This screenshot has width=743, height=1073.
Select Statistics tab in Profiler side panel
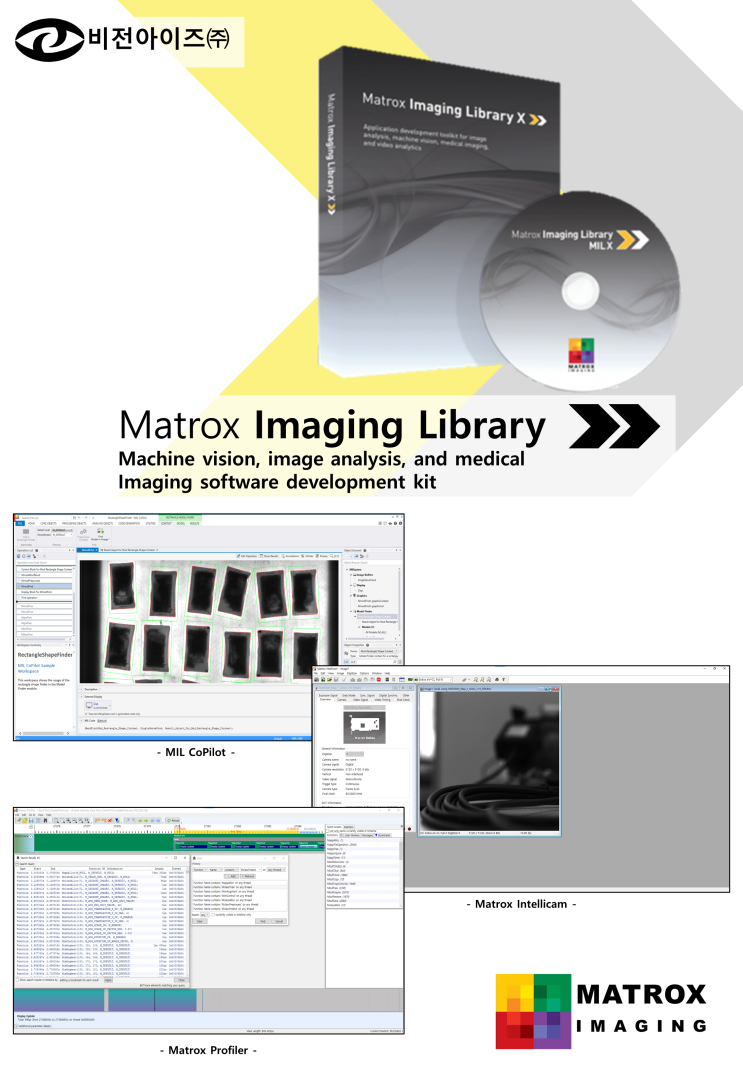349,827
